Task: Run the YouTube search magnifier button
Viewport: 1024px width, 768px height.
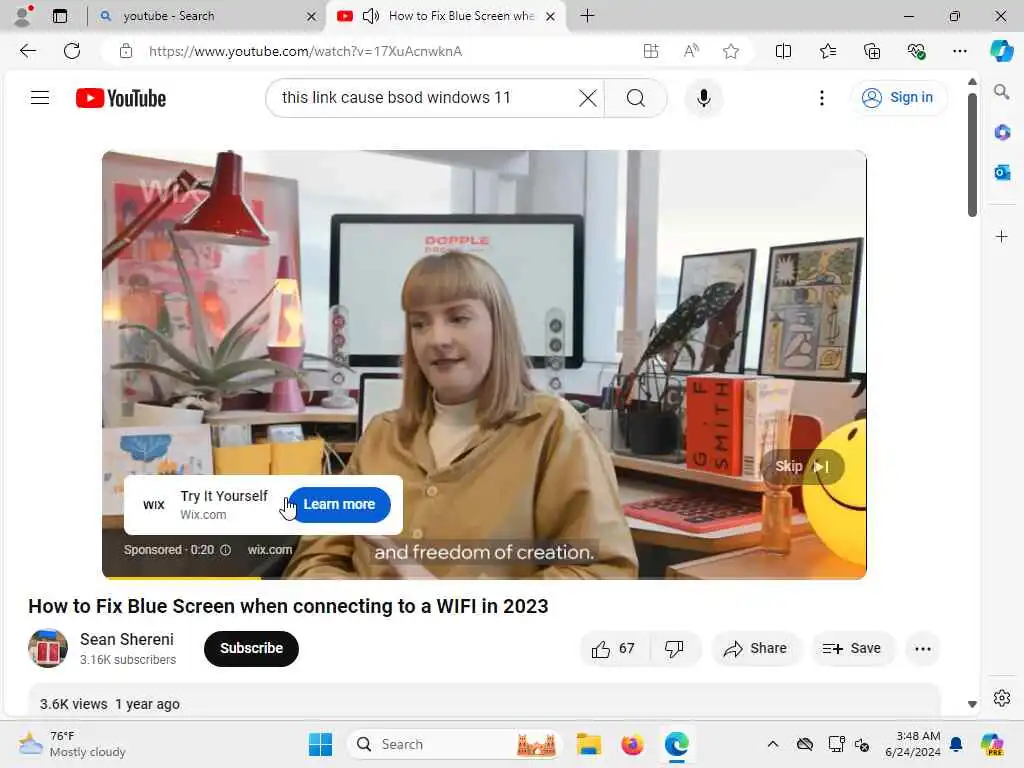Action: coord(635,98)
